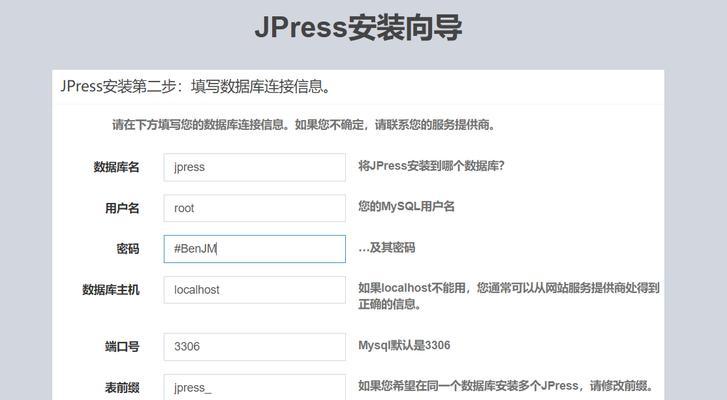Click the hint text 将JPress安装到哪个数据库?
Image resolution: width=727 pixels, height=400 pixels.
431,166
